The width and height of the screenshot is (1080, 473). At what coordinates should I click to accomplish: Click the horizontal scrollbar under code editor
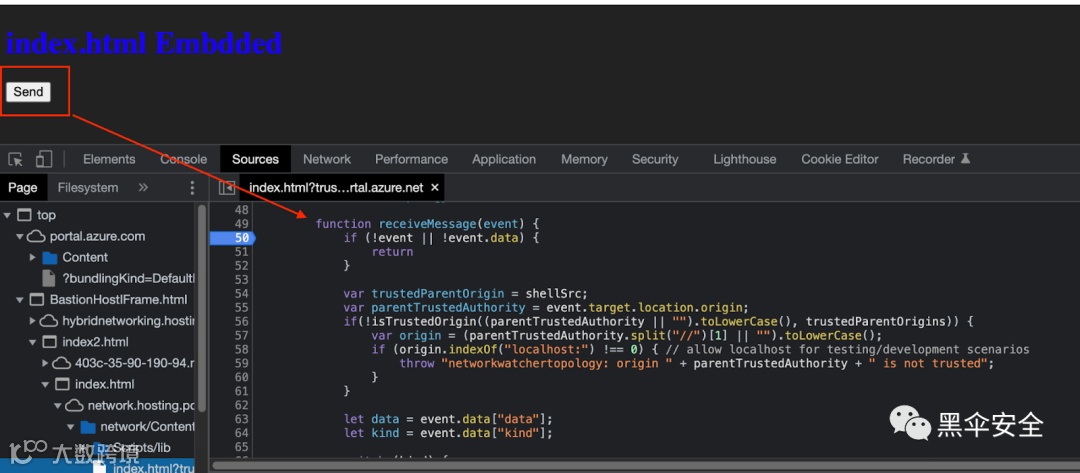click(x=644, y=465)
